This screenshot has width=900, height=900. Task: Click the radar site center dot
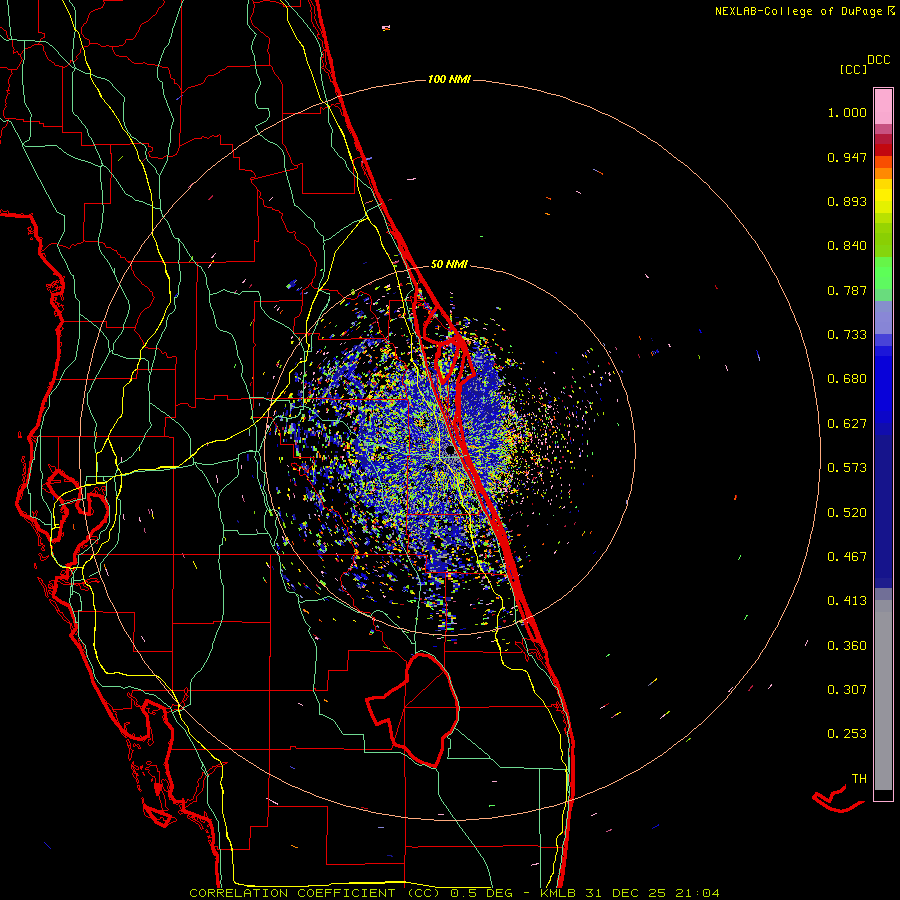pyautogui.click(x=450, y=450)
